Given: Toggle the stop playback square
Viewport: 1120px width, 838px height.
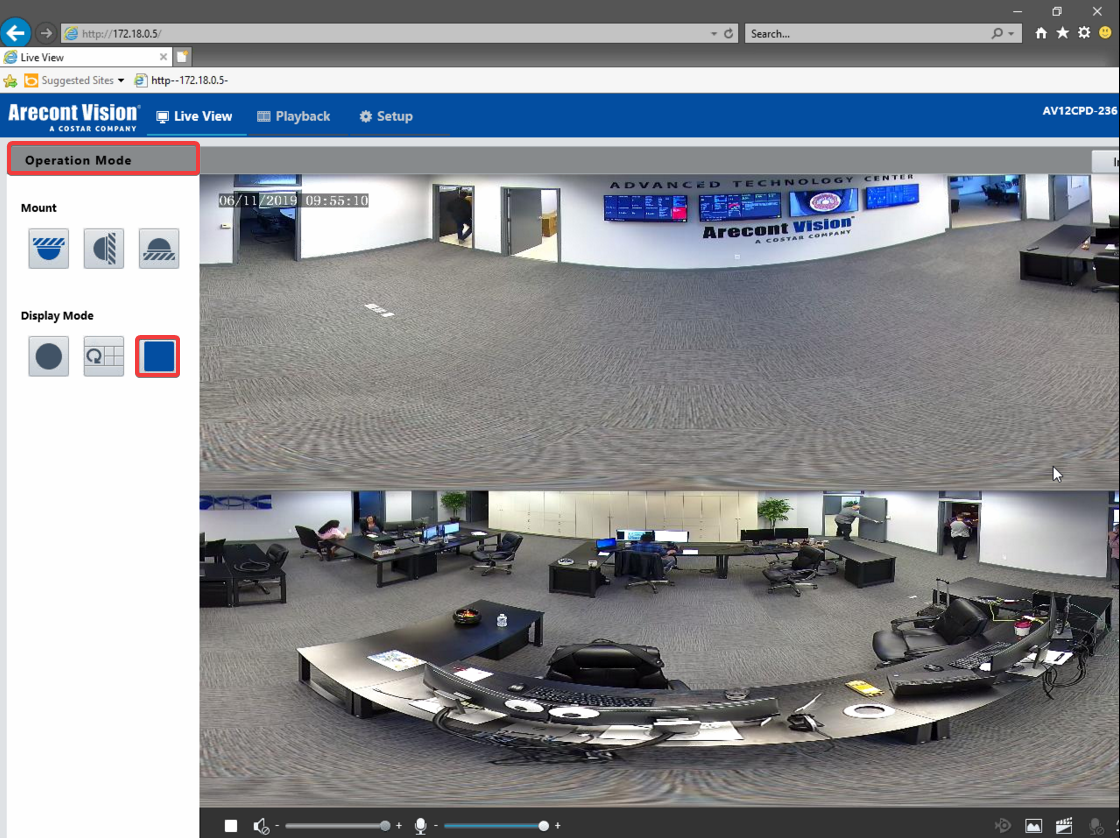Looking at the screenshot, I should 231,825.
